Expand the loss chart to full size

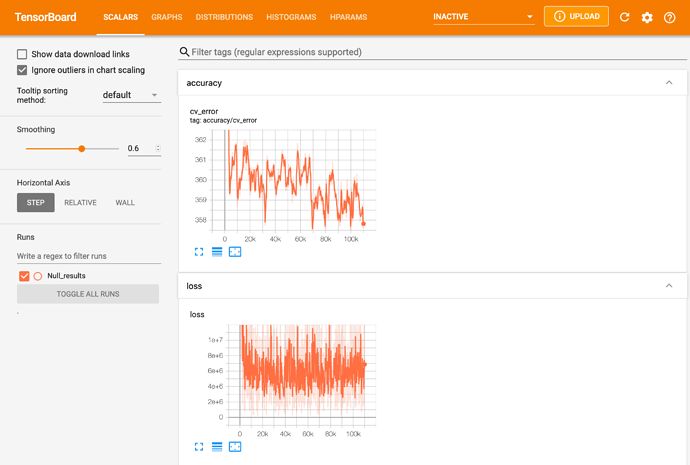pyautogui.click(x=199, y=447)
